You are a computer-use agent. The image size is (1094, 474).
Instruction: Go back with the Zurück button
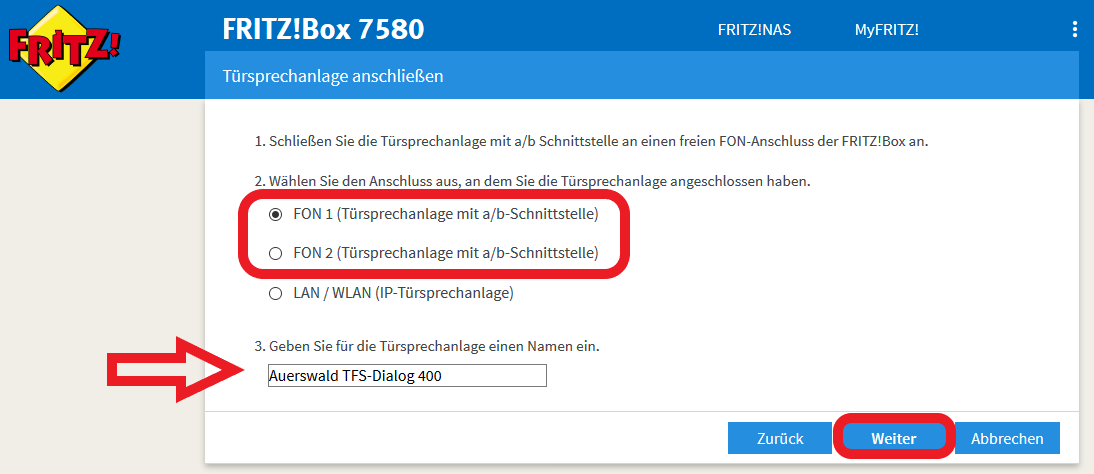(x=780, y=438)
